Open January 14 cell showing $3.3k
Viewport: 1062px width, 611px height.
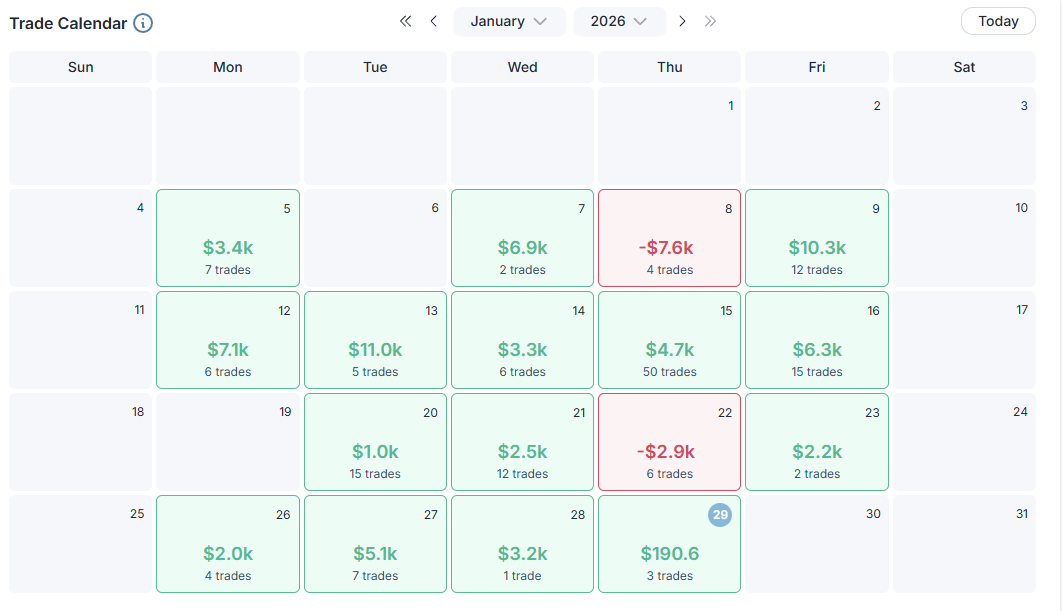pos(522,340)
